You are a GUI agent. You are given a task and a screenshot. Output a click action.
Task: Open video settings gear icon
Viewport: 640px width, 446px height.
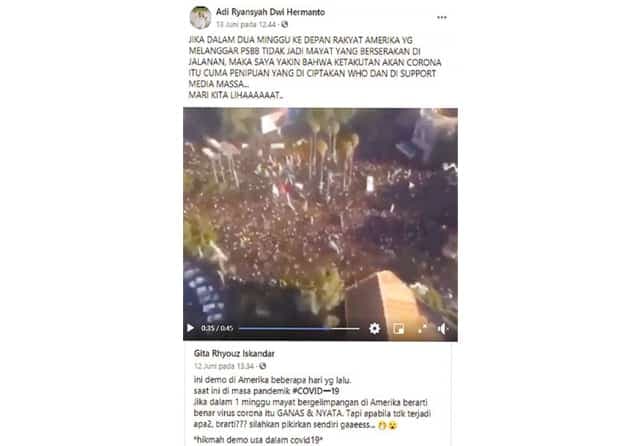pos(374,328)
